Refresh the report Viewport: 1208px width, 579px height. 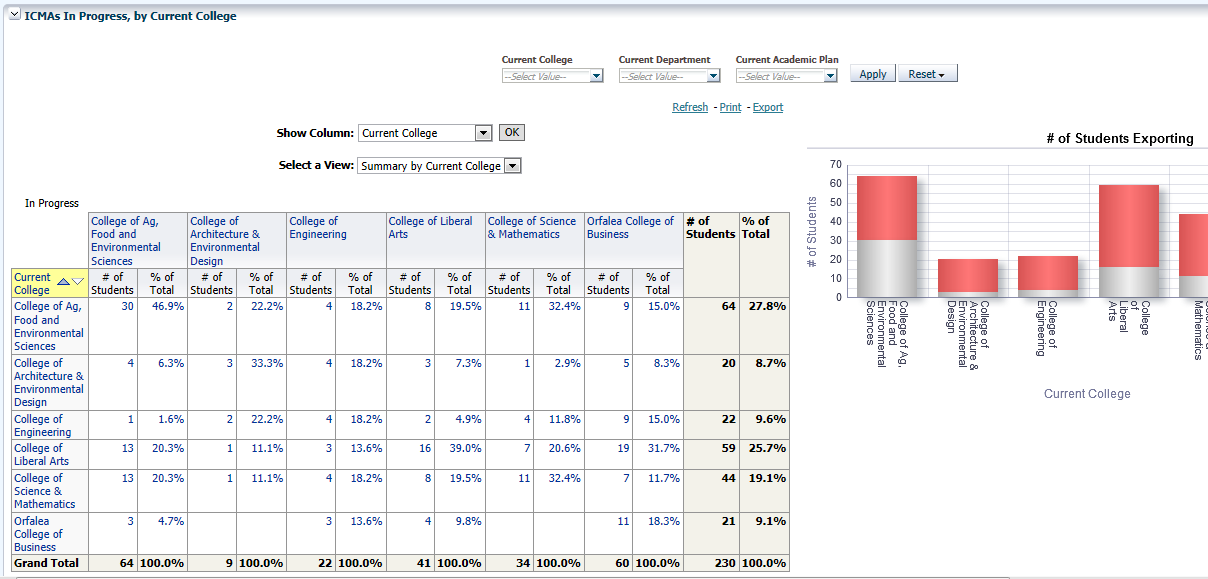pyautogui.click(x=690, y=107)
